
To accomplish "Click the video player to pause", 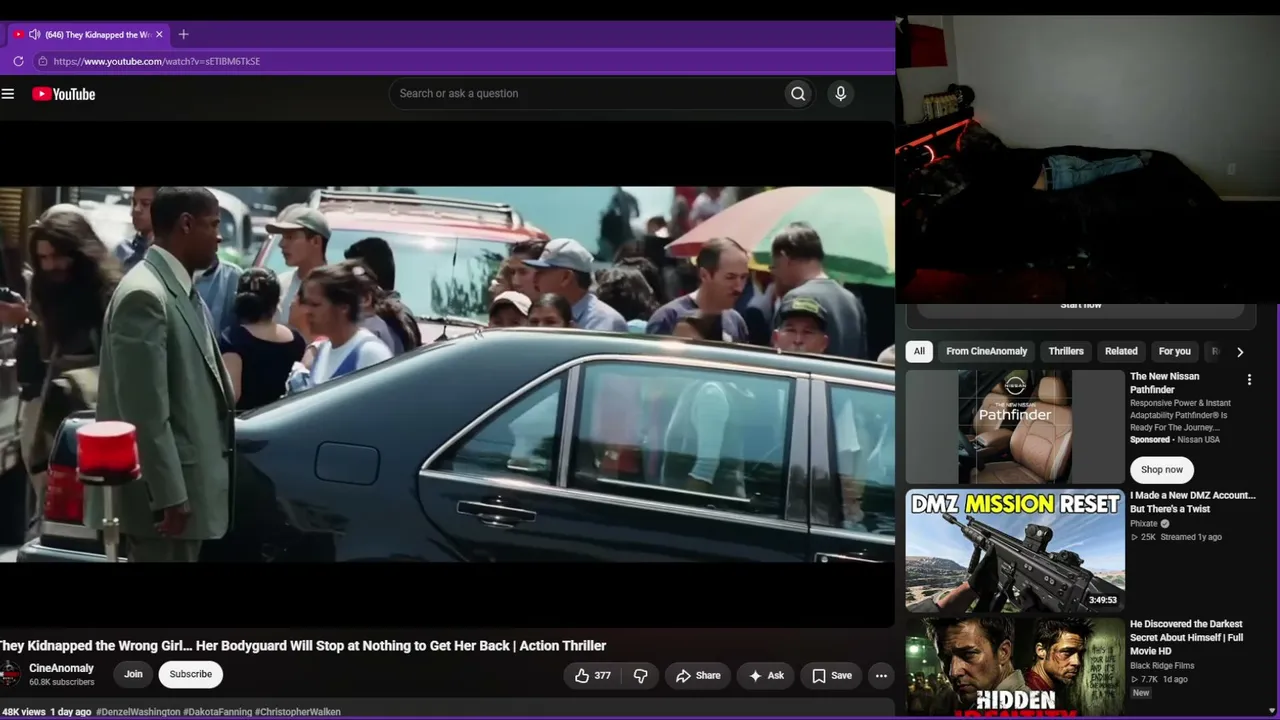I will (x=447, y=374).
